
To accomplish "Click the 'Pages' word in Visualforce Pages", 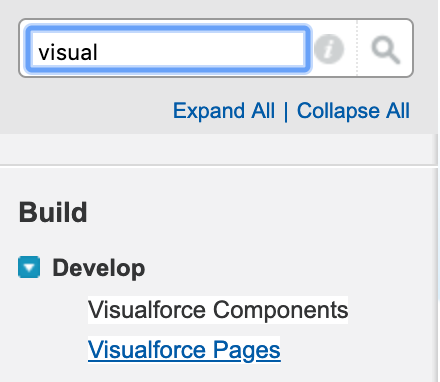I will (247, 350).
